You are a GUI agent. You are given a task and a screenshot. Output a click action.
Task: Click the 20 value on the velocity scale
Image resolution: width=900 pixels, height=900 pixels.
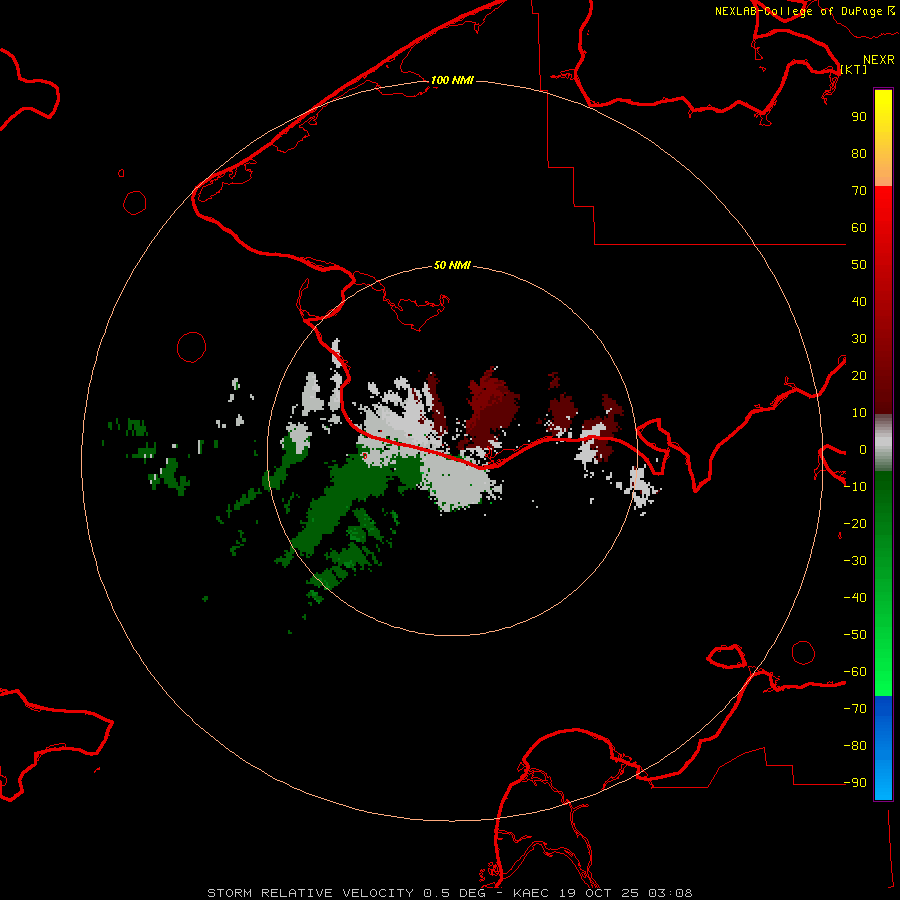click(x=859, y=376)
